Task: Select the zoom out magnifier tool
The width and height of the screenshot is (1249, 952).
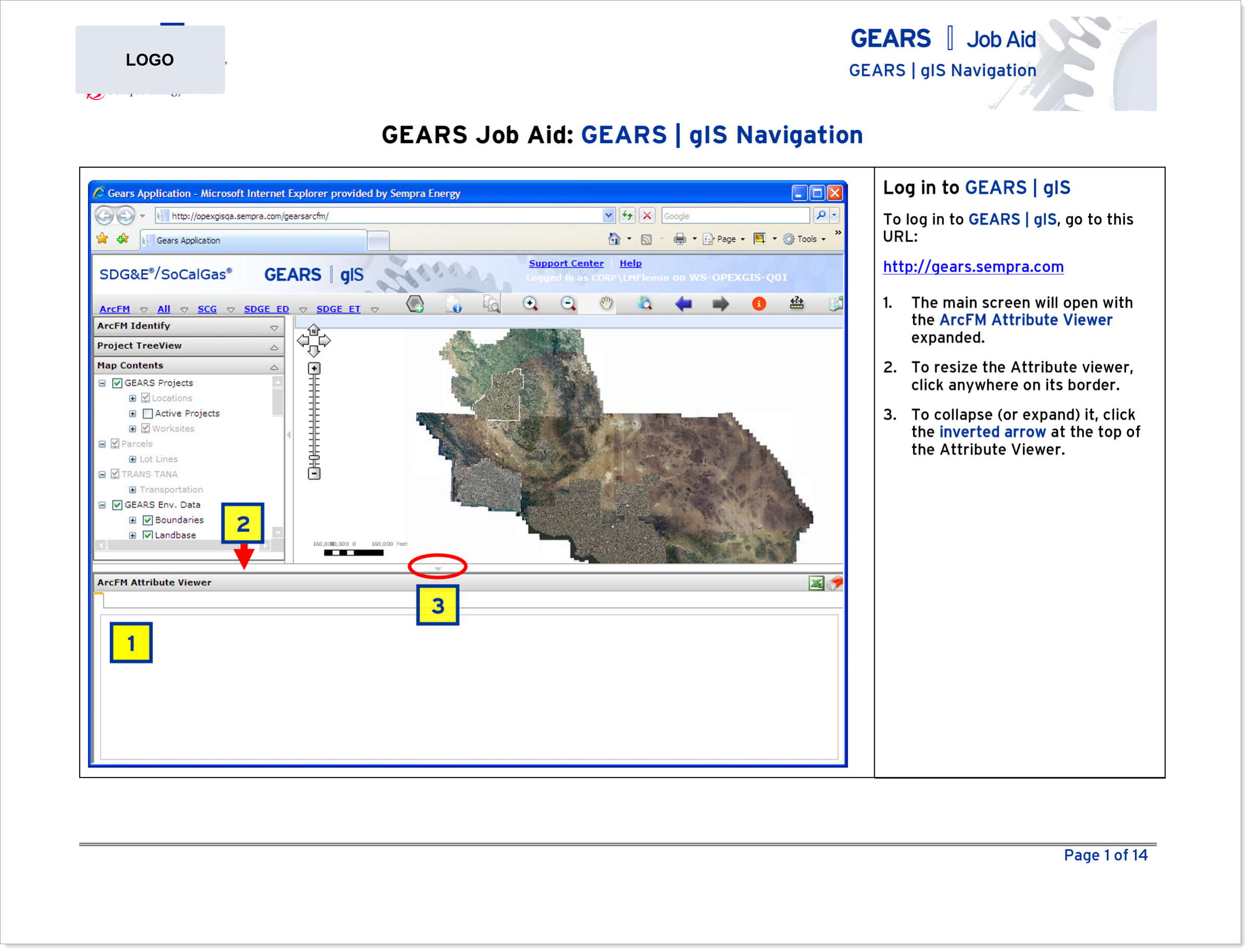Action: point(568,304)
